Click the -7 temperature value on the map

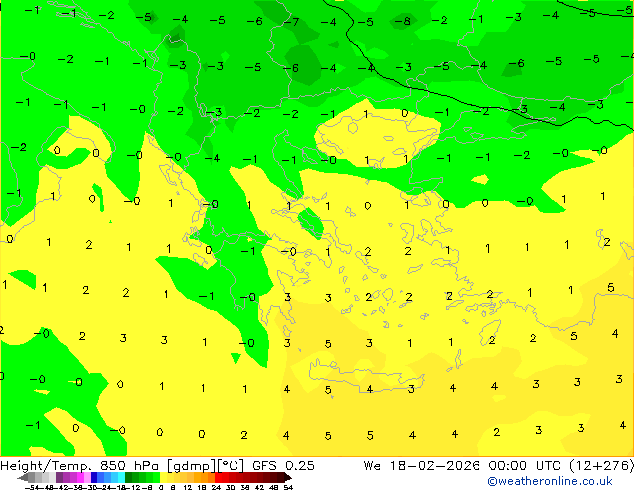click(x=291, y=21)
